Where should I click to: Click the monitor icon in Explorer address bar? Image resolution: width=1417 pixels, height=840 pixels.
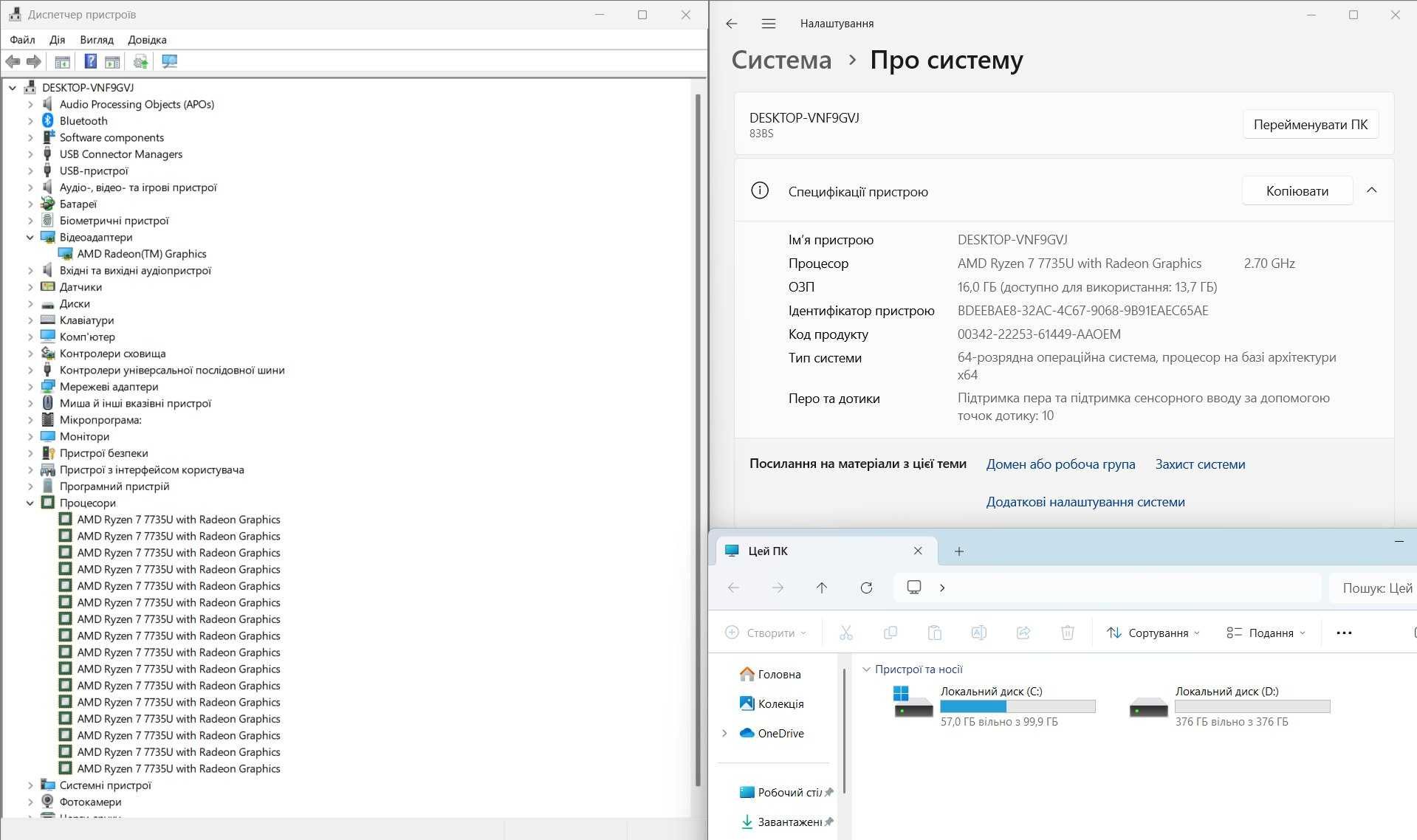tap(914, 588)
